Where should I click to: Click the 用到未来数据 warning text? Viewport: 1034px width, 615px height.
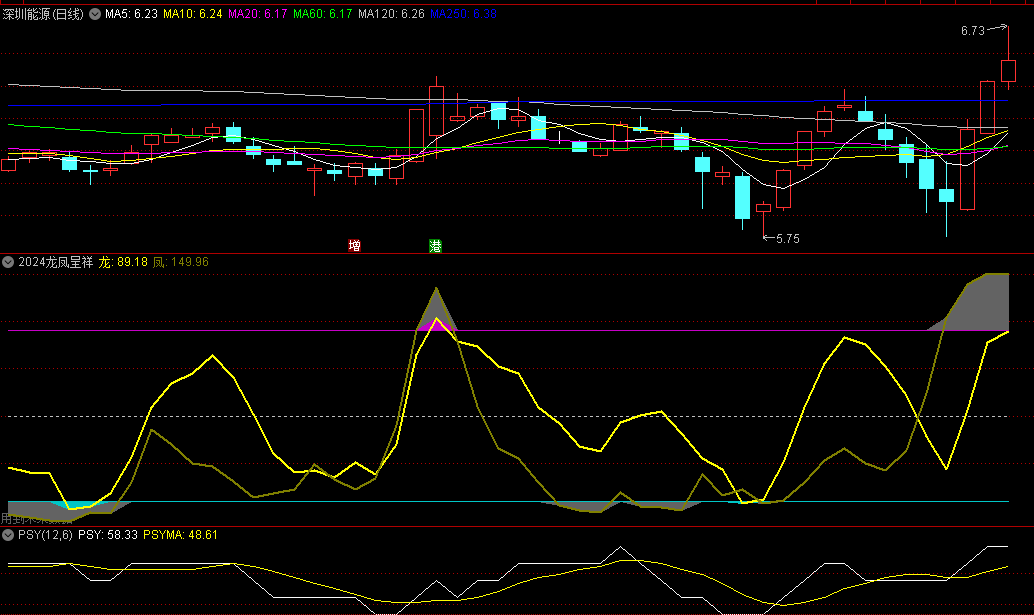click(x=38, y=519)
